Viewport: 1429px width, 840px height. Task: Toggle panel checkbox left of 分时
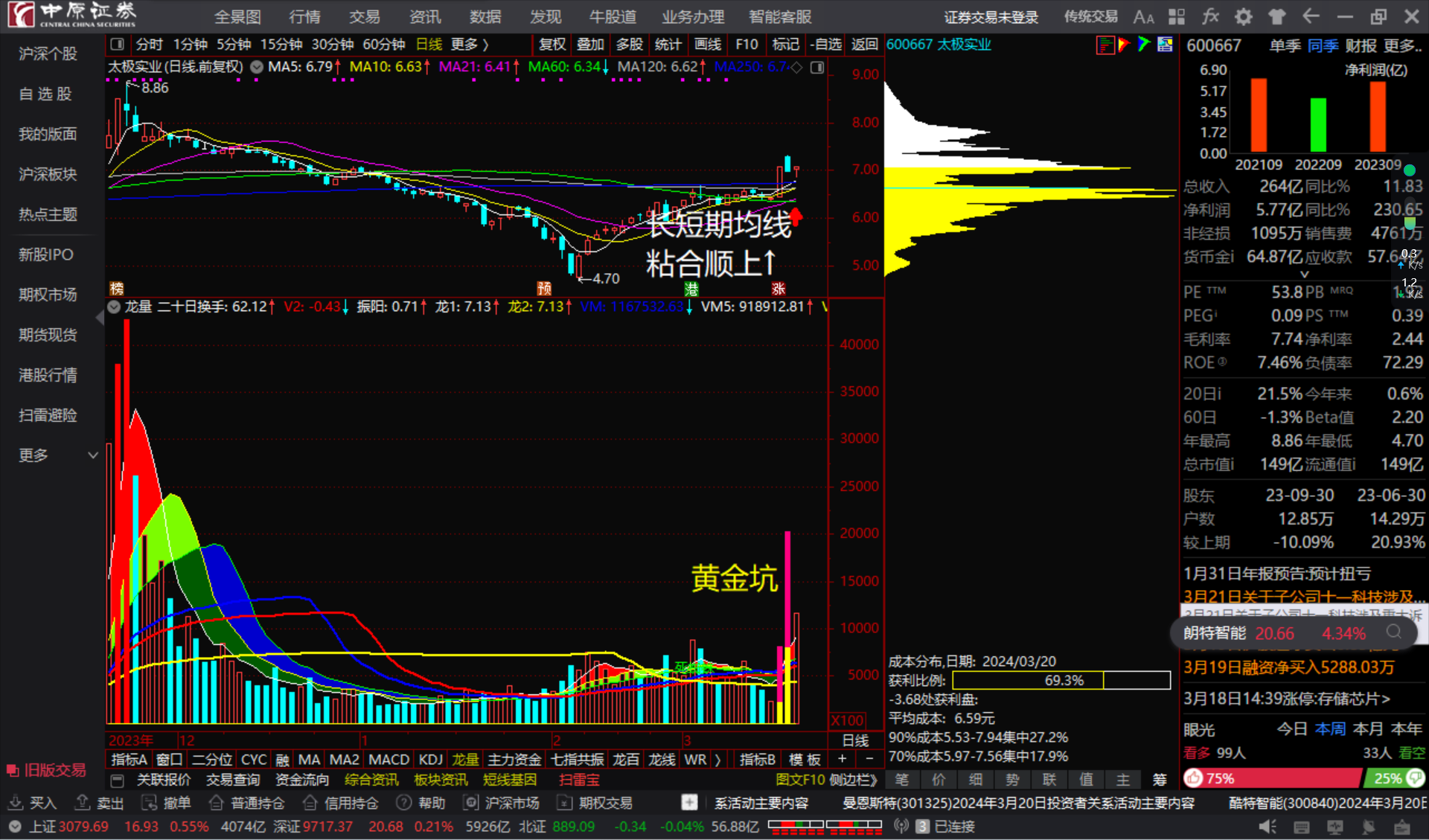[x=117, y=45]
